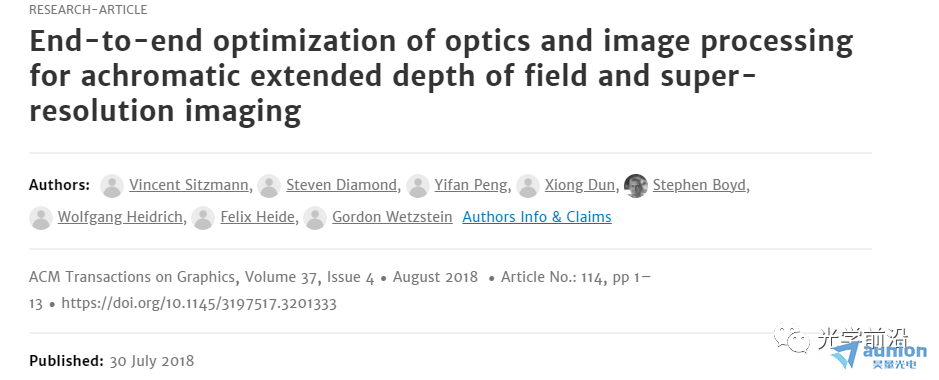Click Xiong Dun's avatar icon
The height and width of the screenshot is (380, 939).
[x=528, y=186]
